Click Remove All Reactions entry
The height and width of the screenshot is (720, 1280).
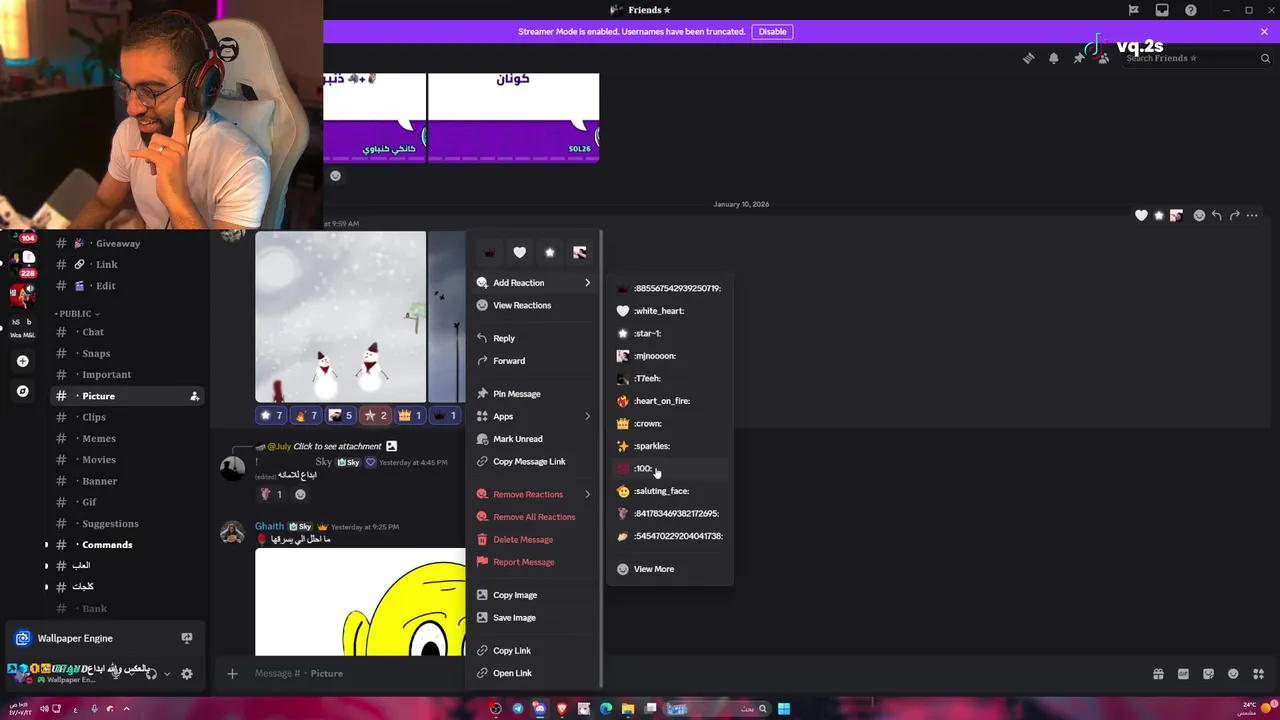point(534,517)
